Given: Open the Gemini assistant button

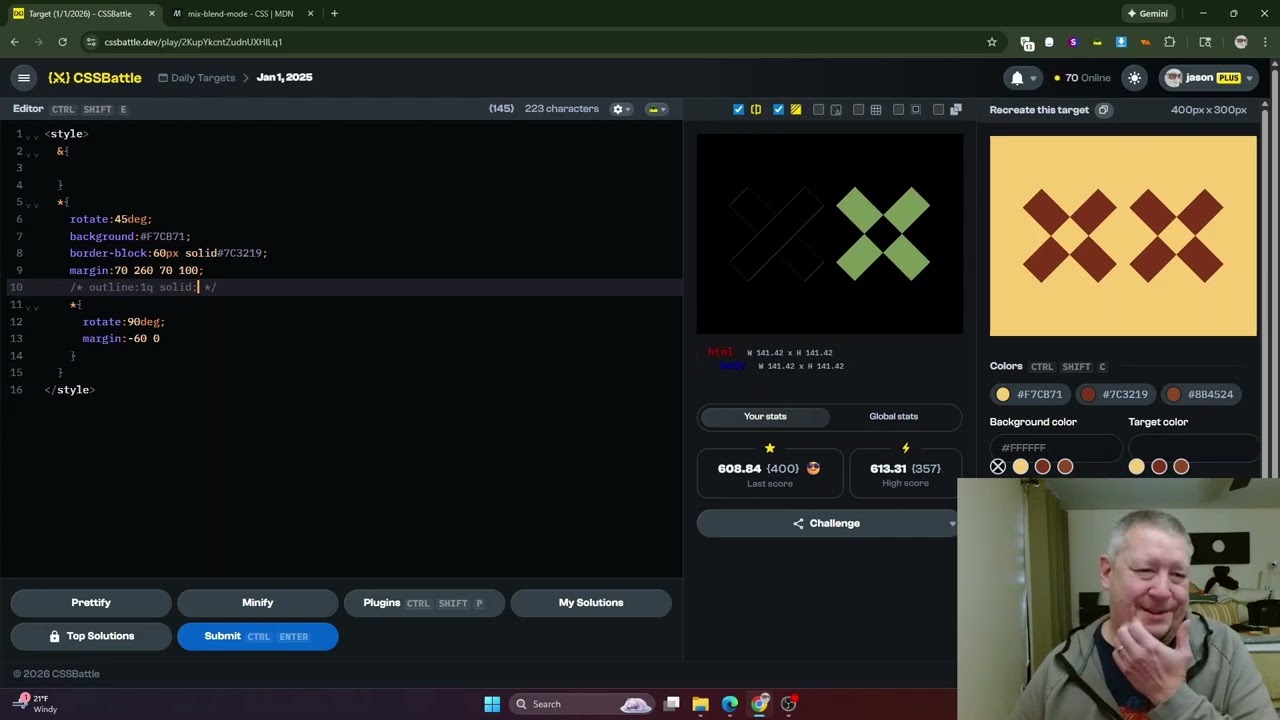Looking at the screenshot, I should (x=1147, y=13).
